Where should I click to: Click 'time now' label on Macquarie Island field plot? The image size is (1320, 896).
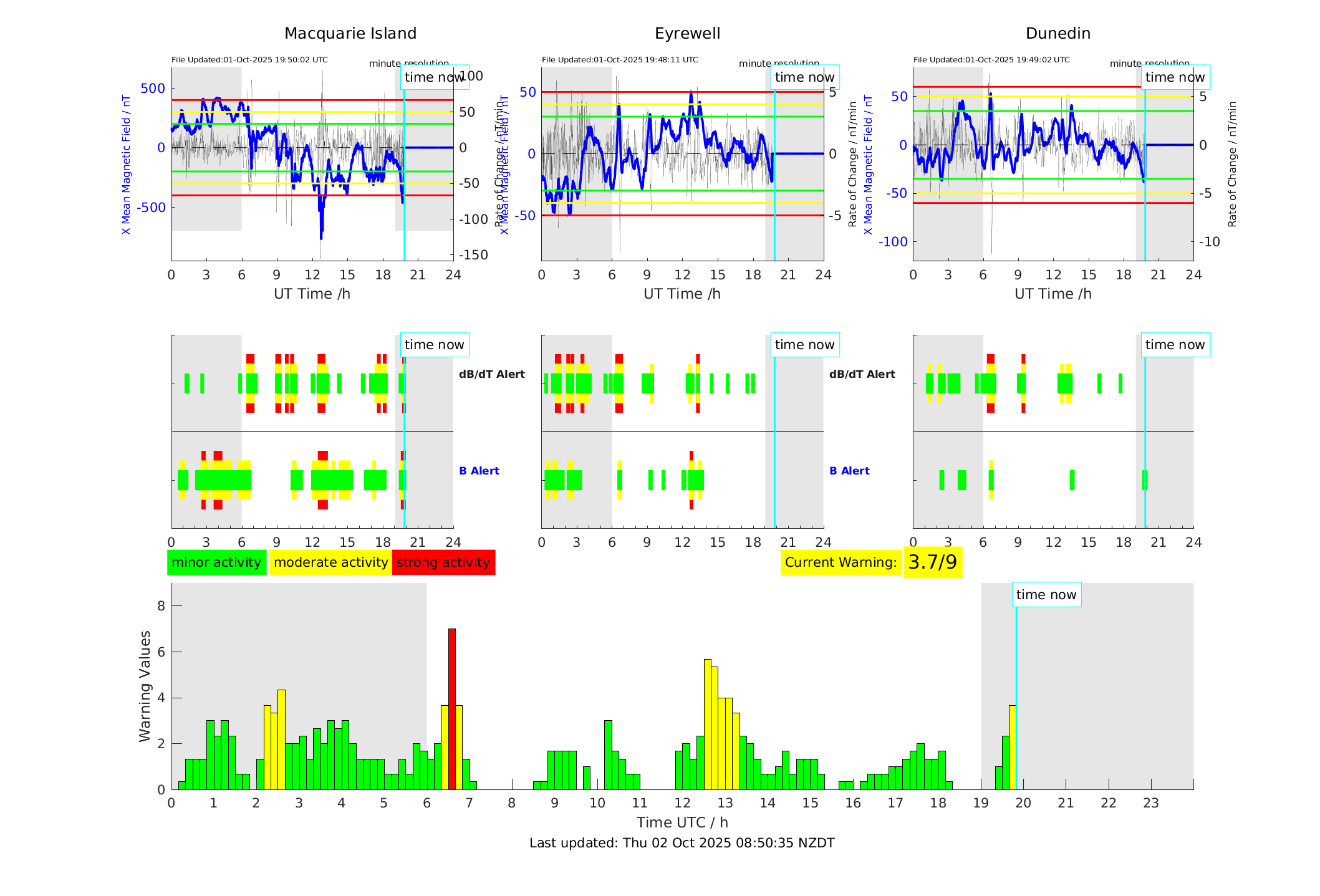434,77
